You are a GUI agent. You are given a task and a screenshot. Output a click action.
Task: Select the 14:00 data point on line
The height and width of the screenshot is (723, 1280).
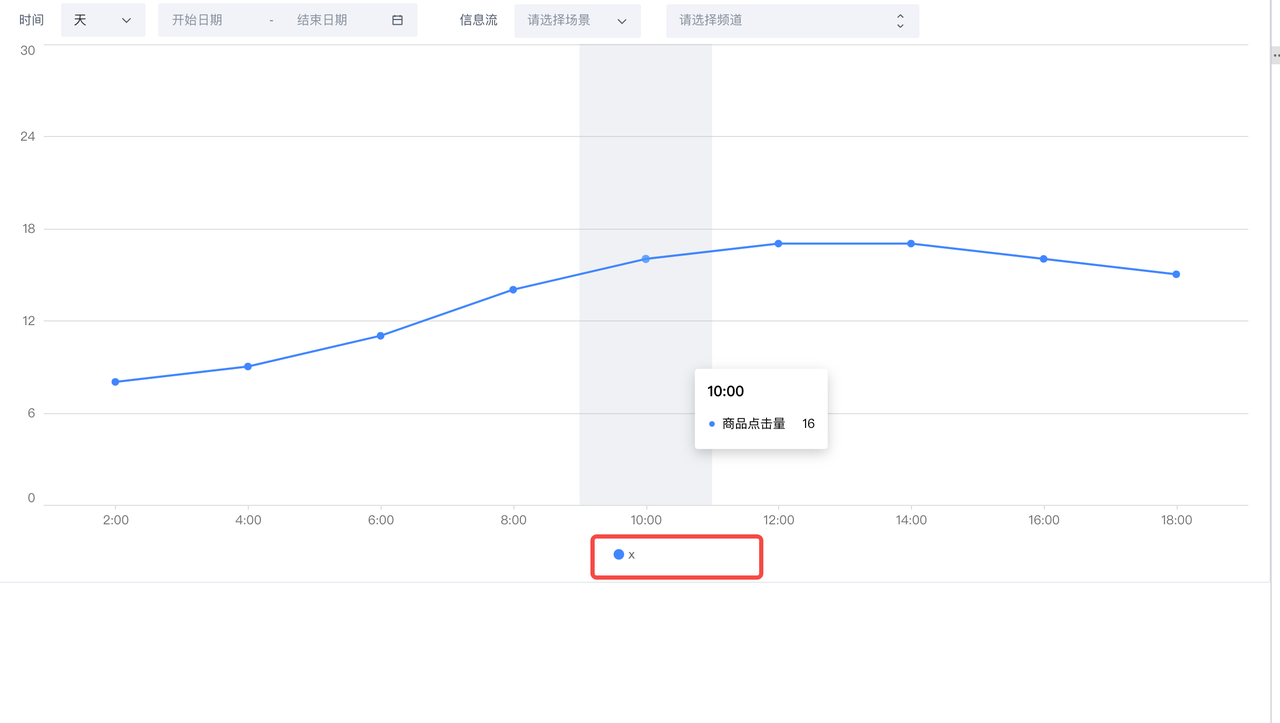911,243
